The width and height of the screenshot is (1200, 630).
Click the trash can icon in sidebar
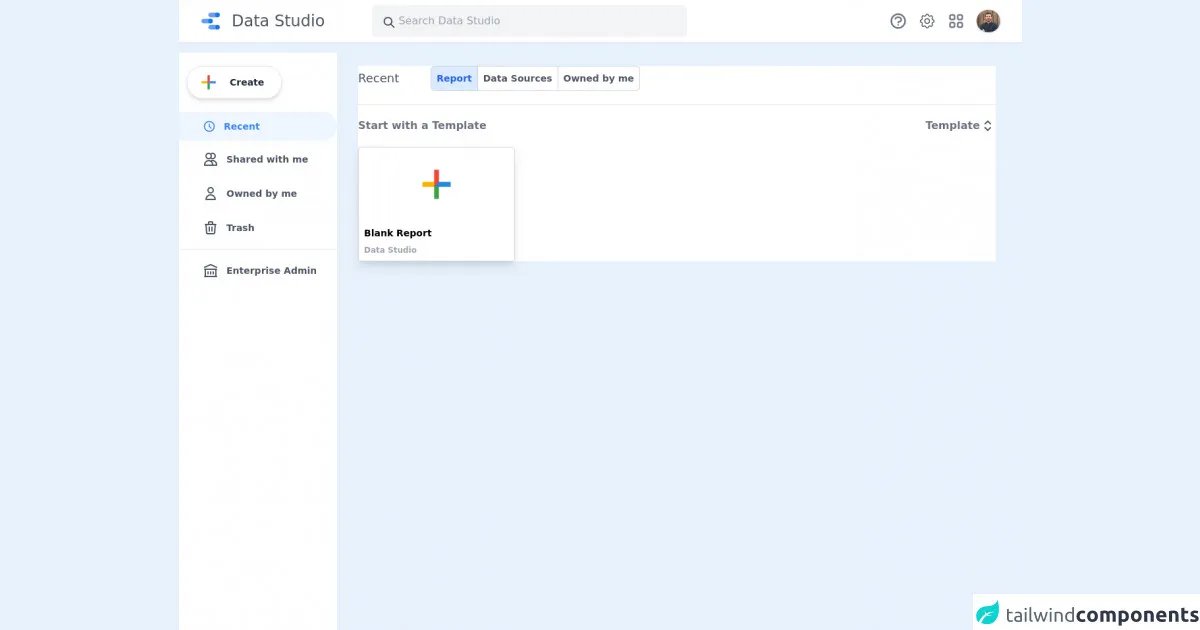coord(210,228)
